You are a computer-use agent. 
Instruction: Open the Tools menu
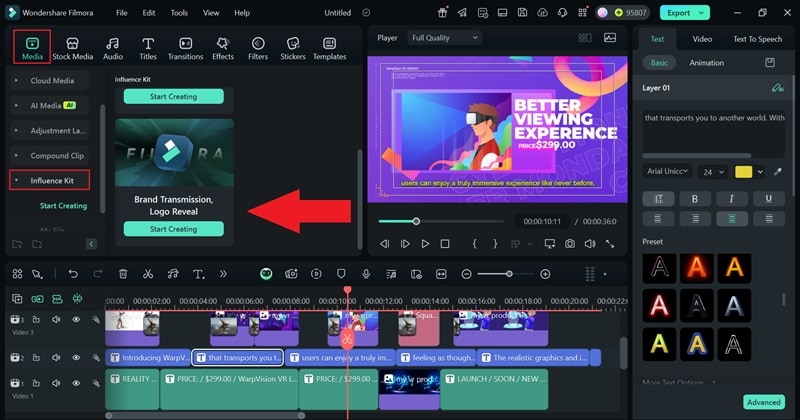click(179, 13)
